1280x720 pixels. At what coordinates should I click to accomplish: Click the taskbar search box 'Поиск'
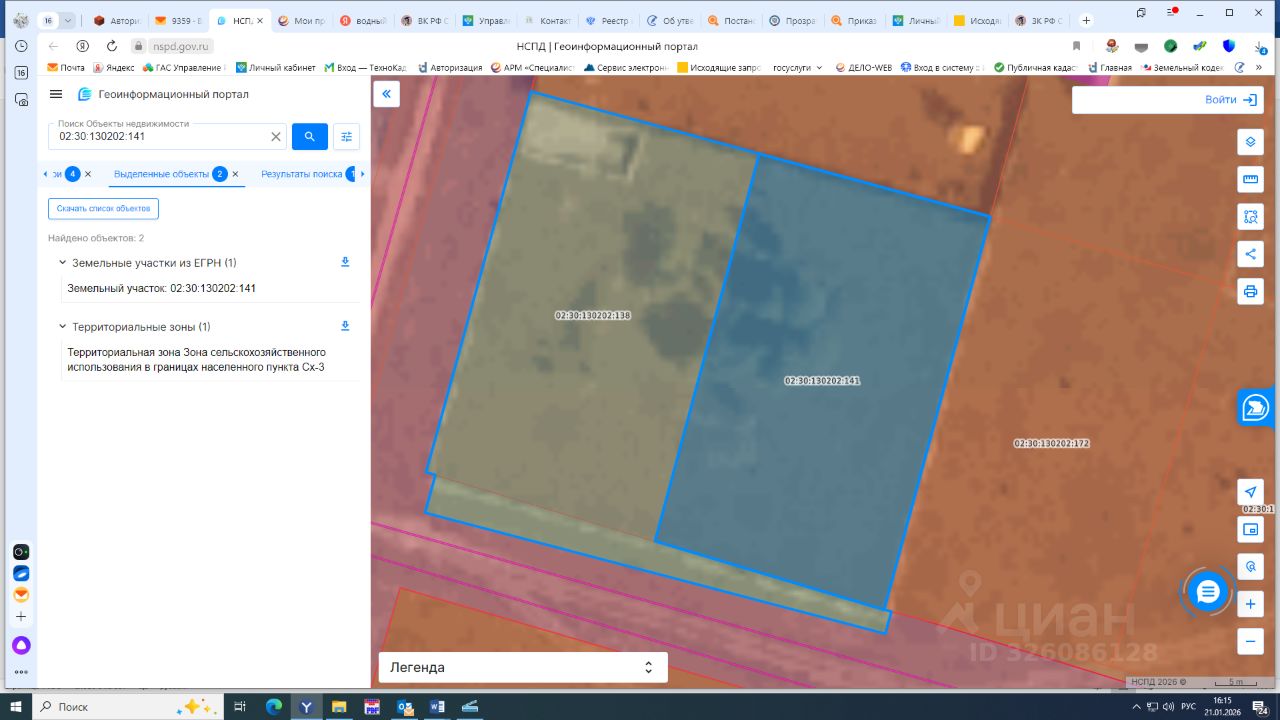coord(128,706)
